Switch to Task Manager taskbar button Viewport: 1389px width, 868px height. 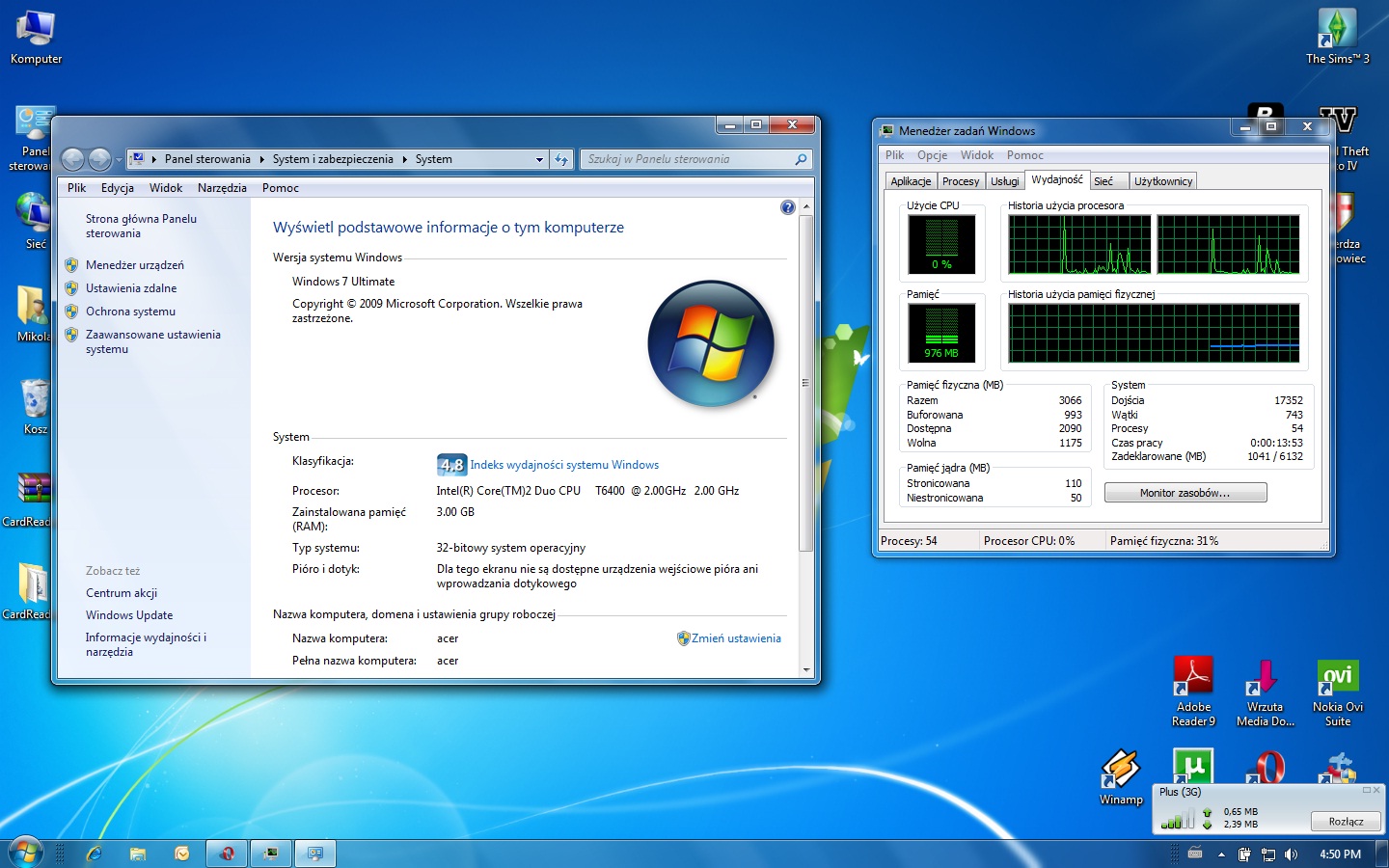coord(271,854)
